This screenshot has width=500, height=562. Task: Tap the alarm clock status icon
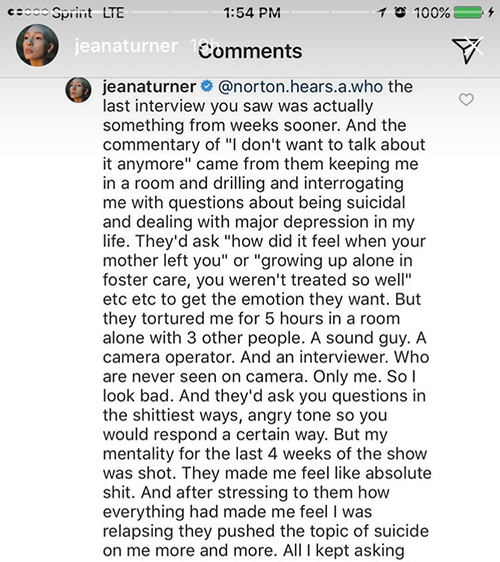[400, 13]
